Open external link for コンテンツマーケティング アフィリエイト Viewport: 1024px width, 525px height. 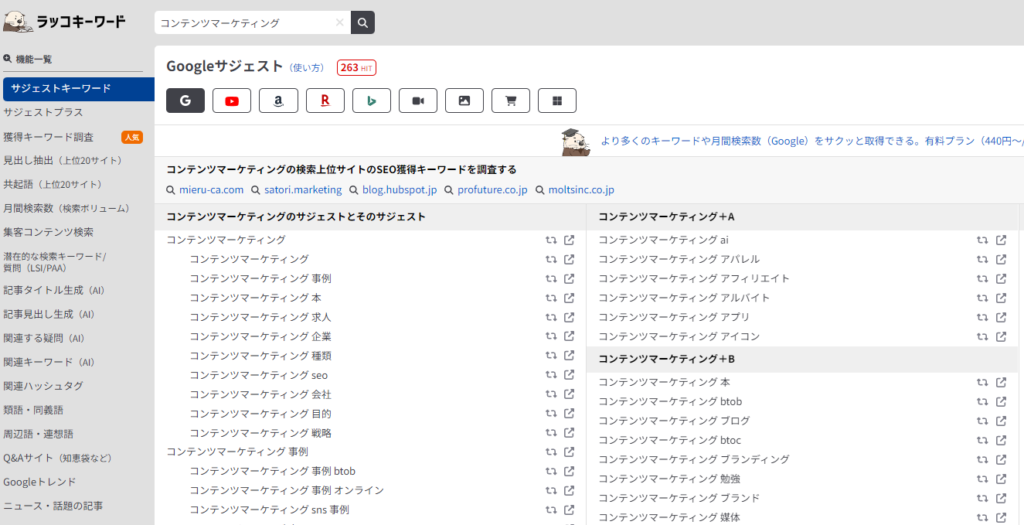coord(1000,278)
